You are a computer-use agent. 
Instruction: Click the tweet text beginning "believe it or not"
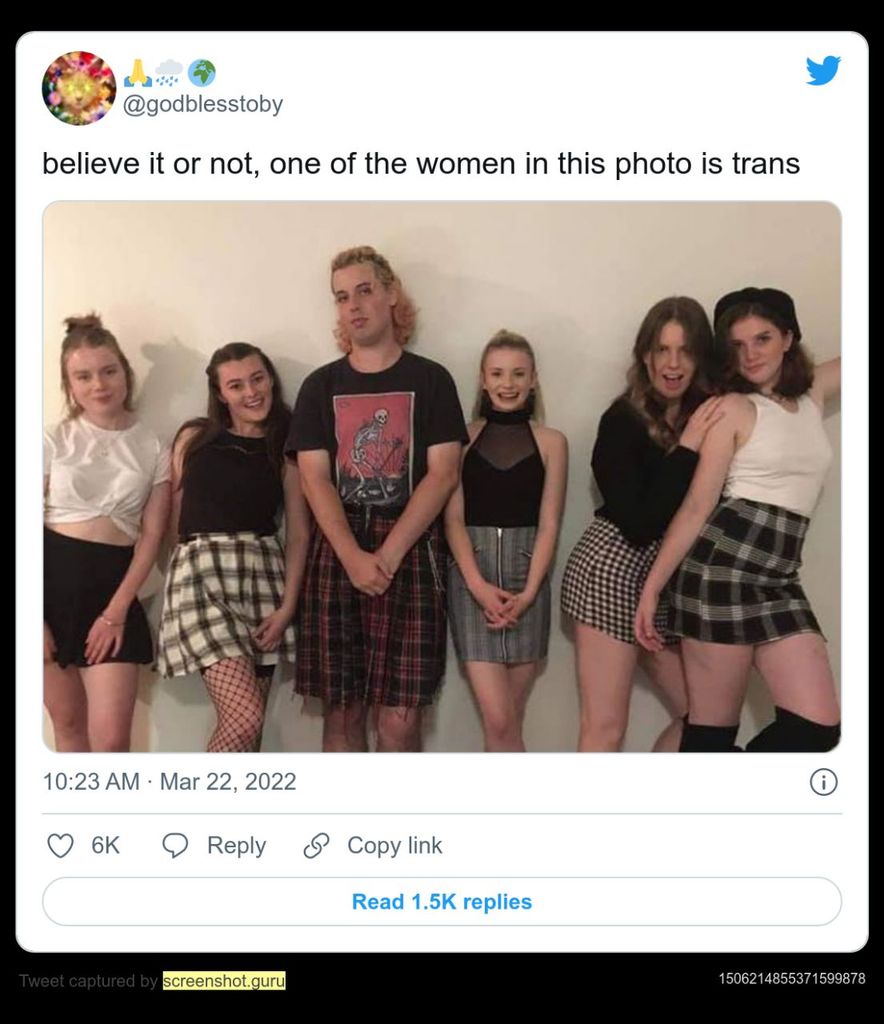(x=421, y=164)
